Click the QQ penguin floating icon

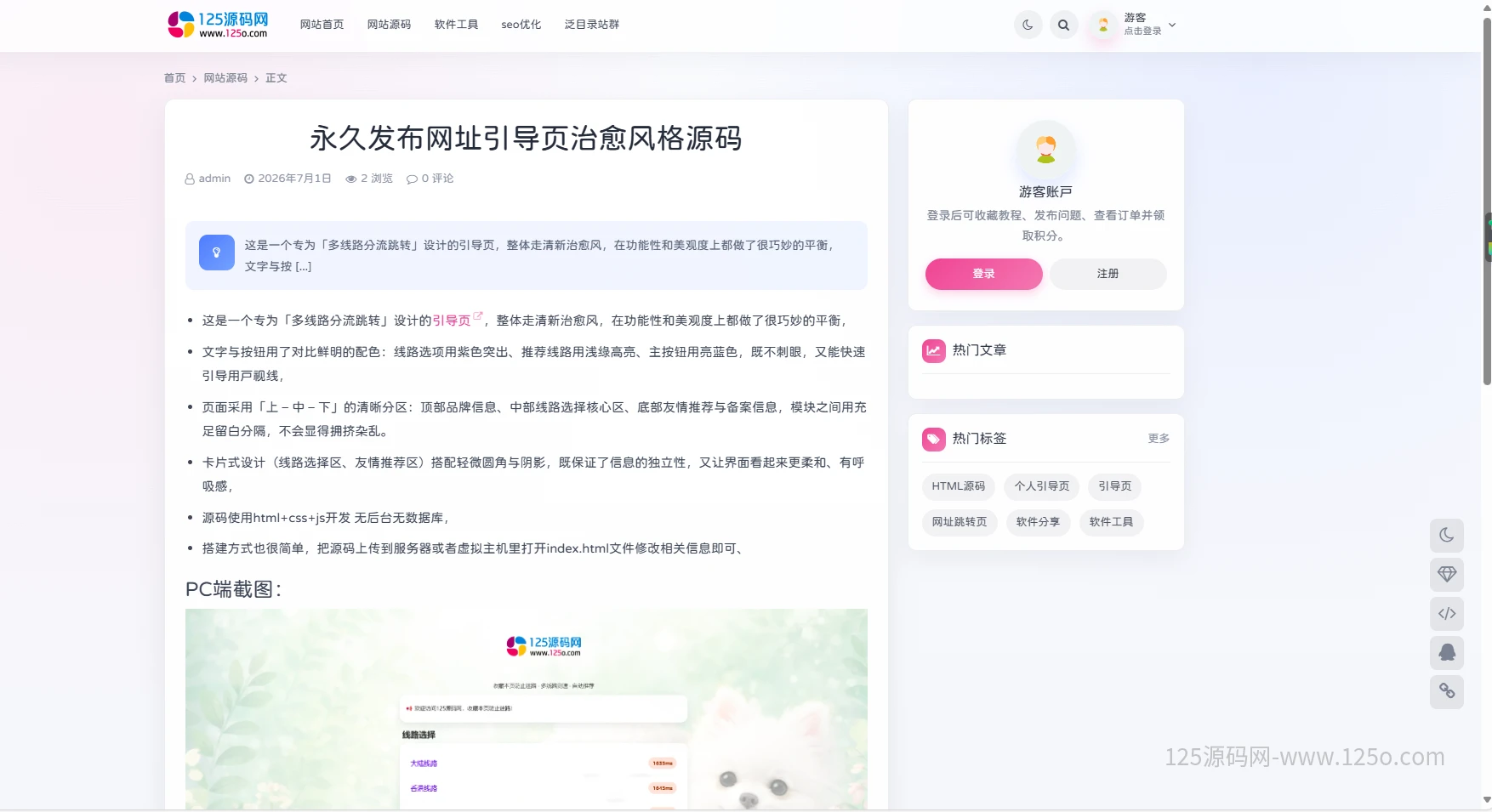pyautogui.click(x=1447, y=653)
